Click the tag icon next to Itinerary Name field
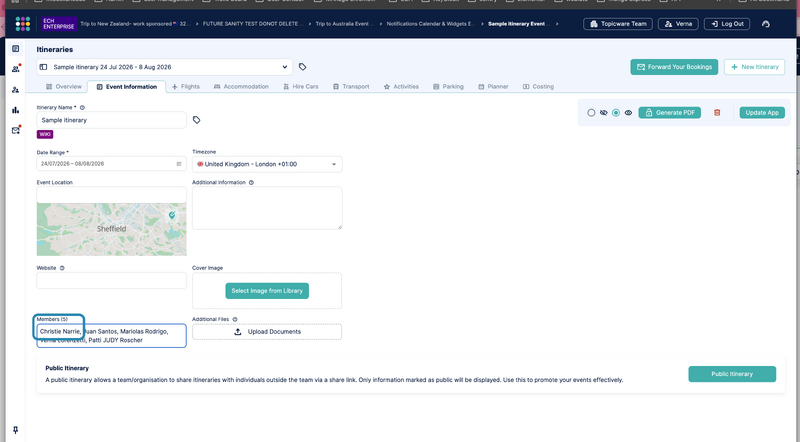 (196, 120)
